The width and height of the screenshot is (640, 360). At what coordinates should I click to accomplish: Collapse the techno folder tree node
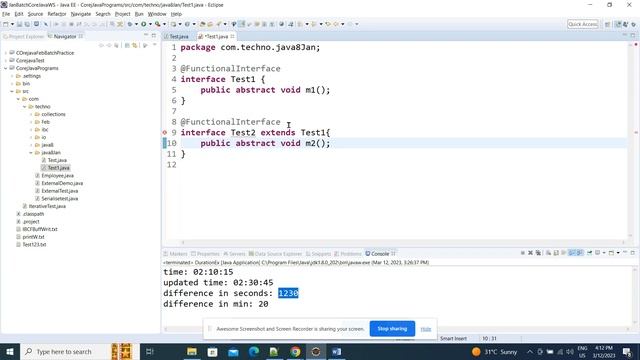[x=24, y=107]
